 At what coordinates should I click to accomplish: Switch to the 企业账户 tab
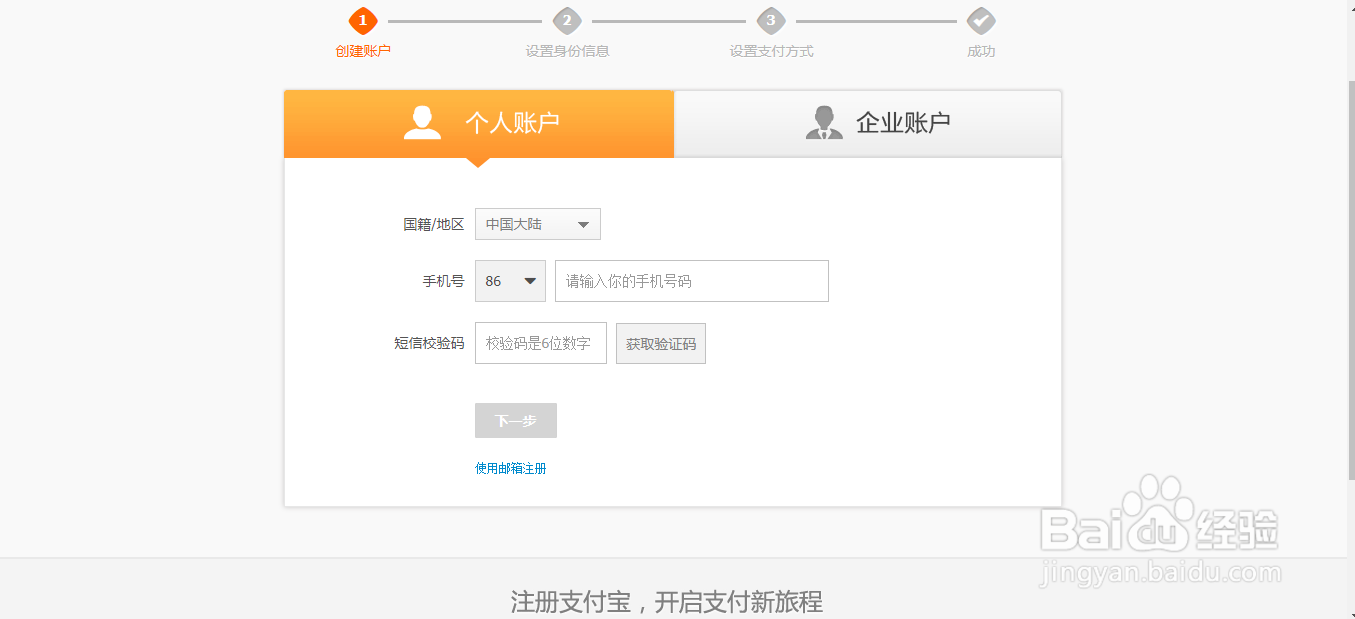(868, 124)
